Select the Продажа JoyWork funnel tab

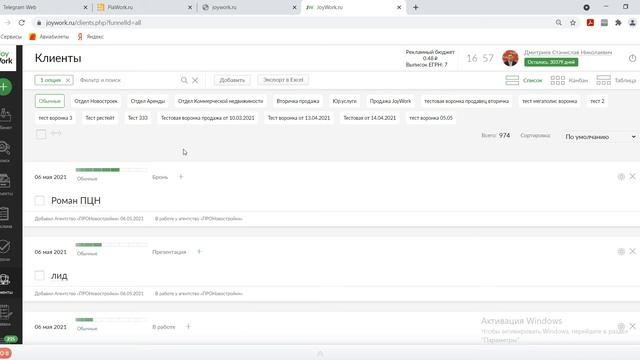click(390, 101)
